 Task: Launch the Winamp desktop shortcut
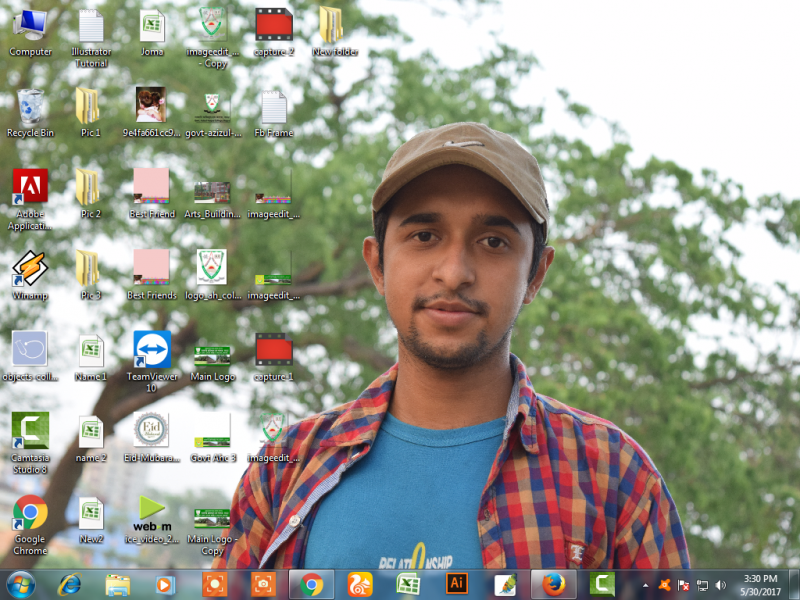tap(30, 269)
